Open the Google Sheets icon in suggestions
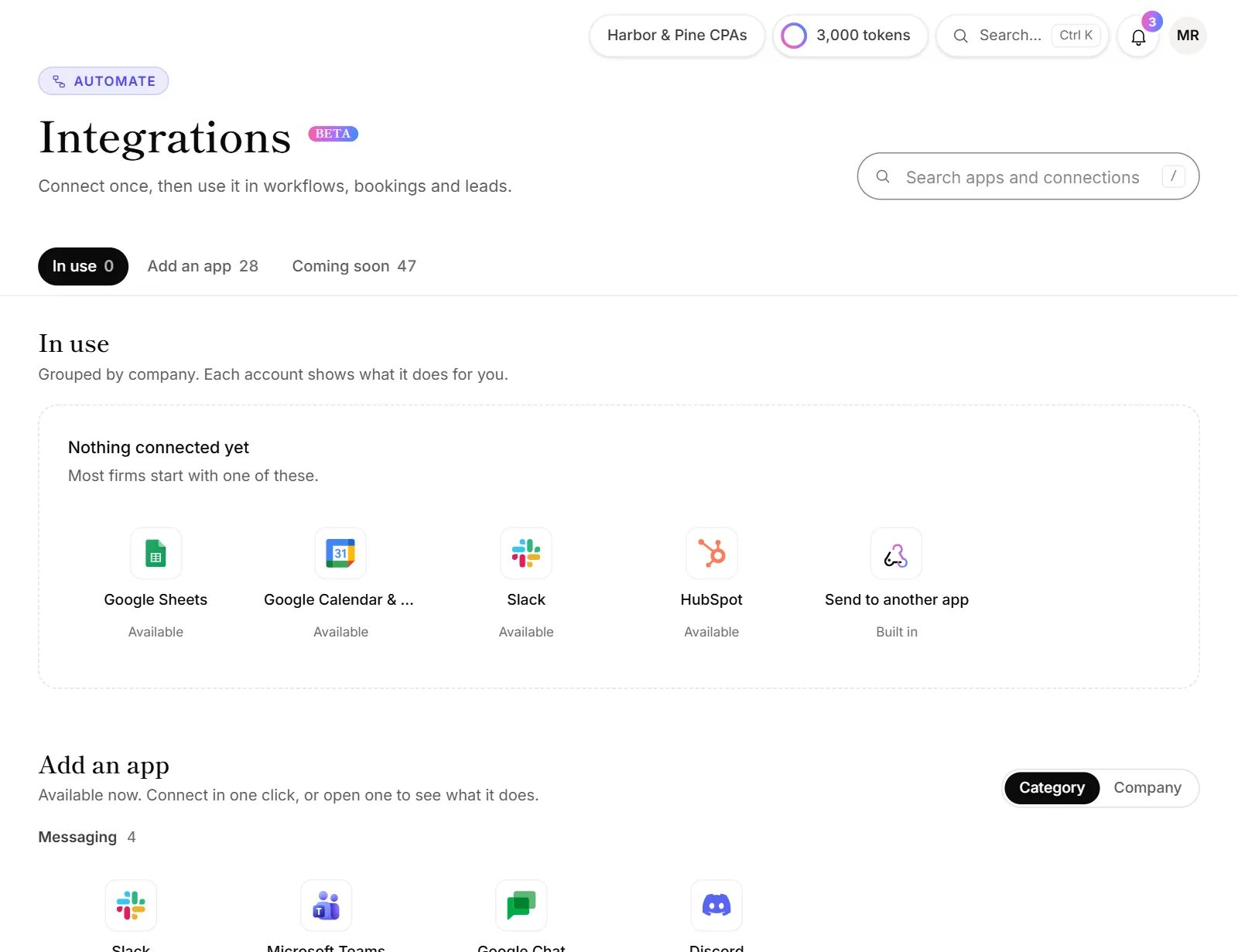Viewport: 1238px width, 952px height. pos(156,553)
